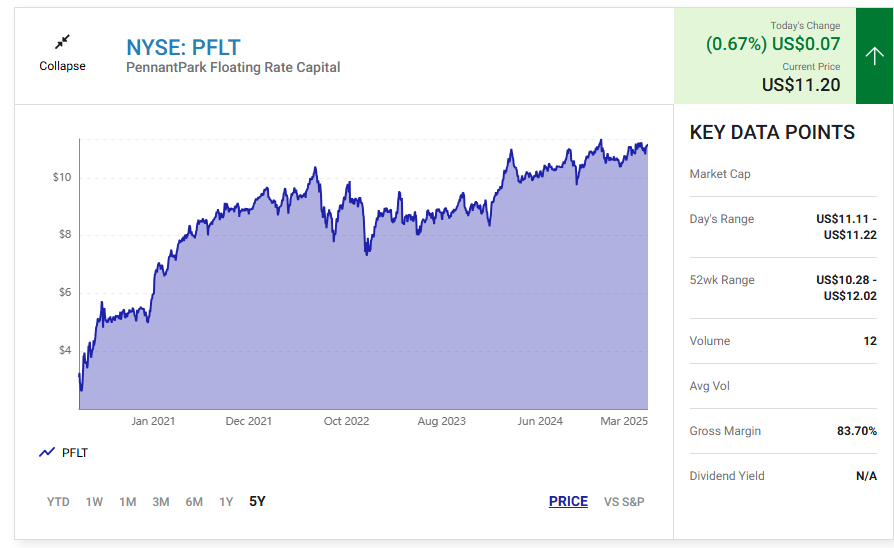
Task: Open the PRICE chart view
Action: click(x=568, y=501)
